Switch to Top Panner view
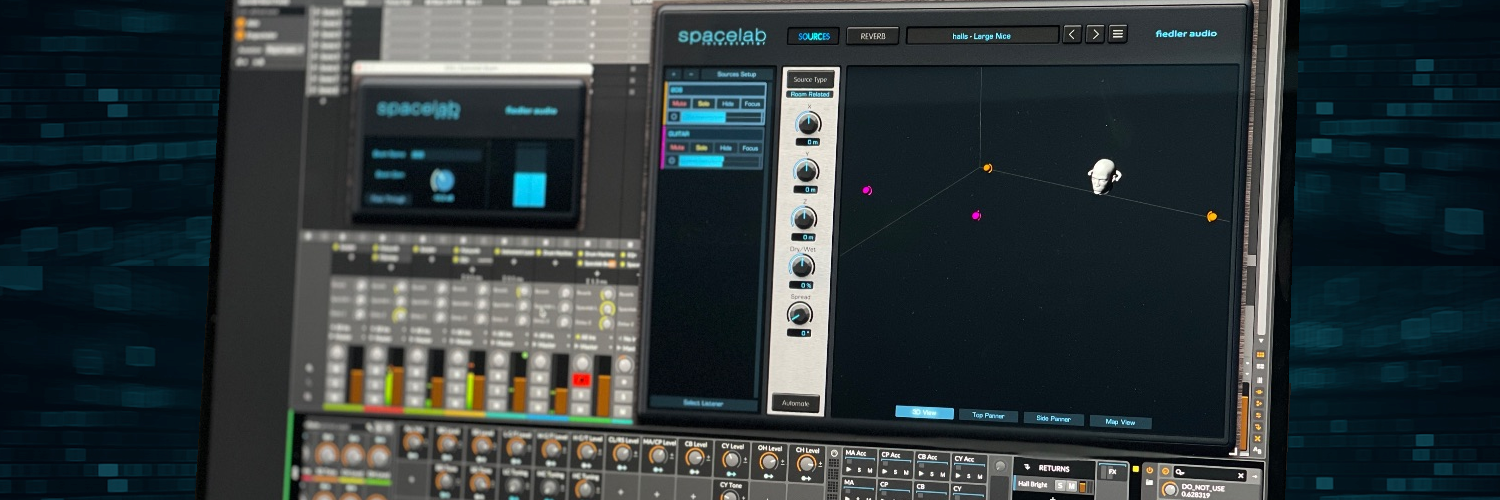The image size is (1500, 500). tap(988, 415)
